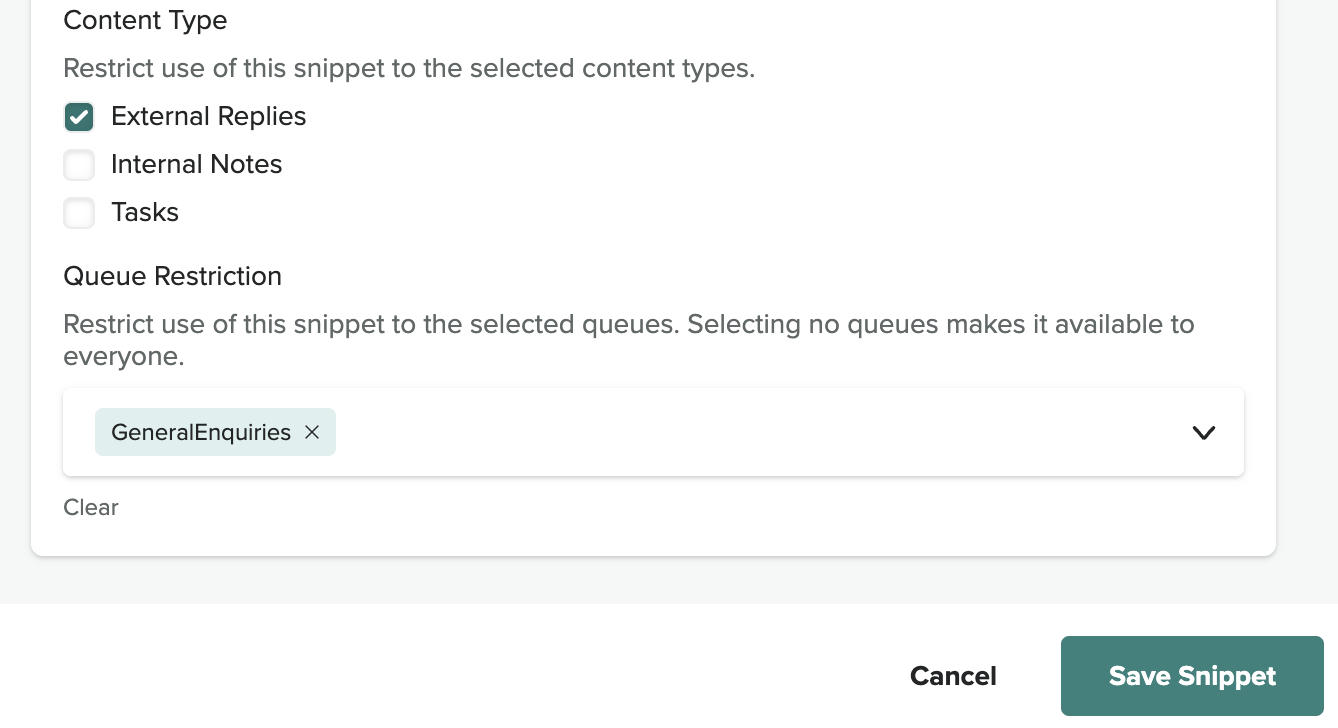Enable the Internal Notes checkbox
This screenshot has width=1338, height=728.
point(79,165)
